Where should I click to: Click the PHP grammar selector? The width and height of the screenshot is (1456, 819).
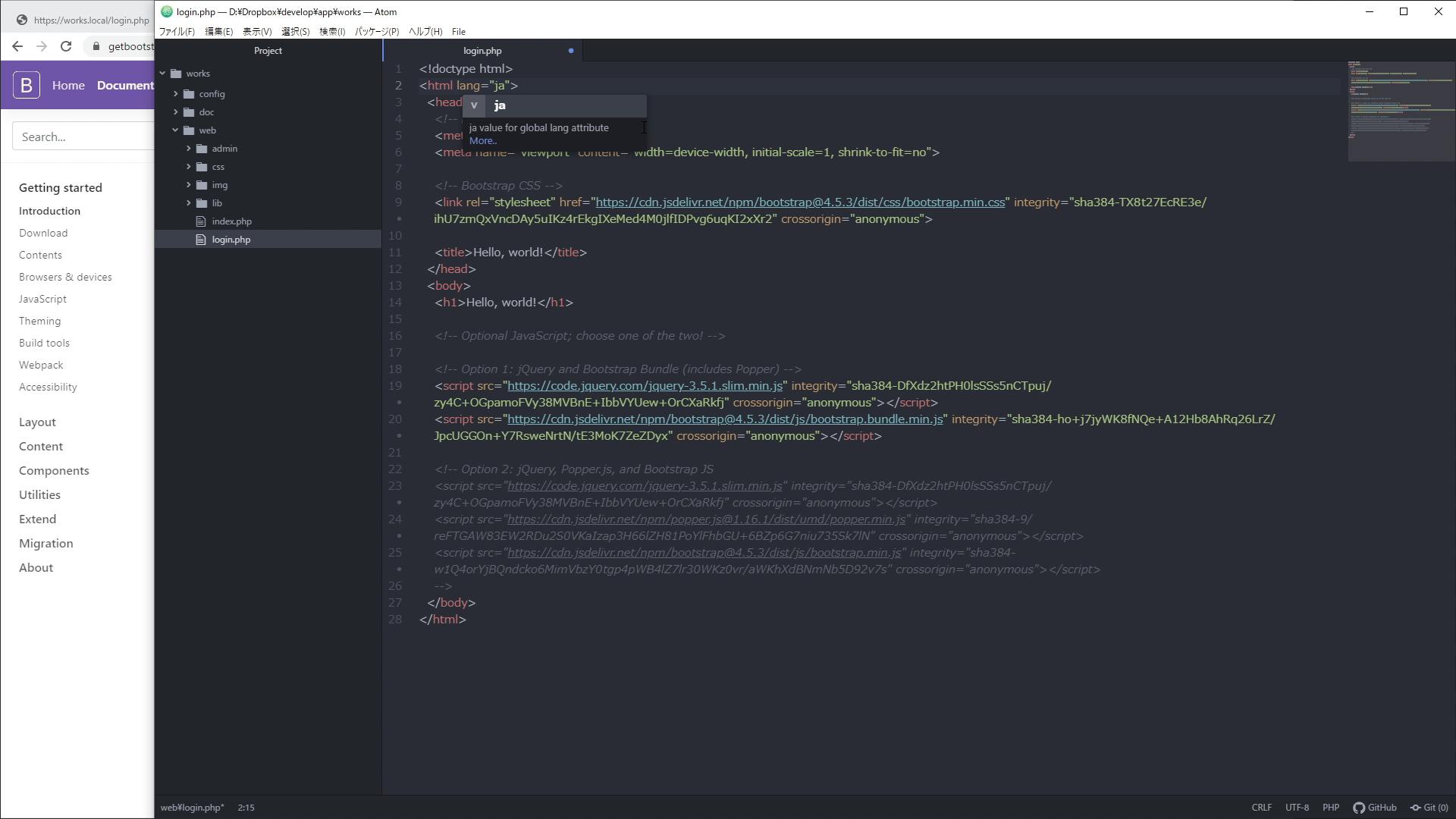click(x=1331, y=808)
